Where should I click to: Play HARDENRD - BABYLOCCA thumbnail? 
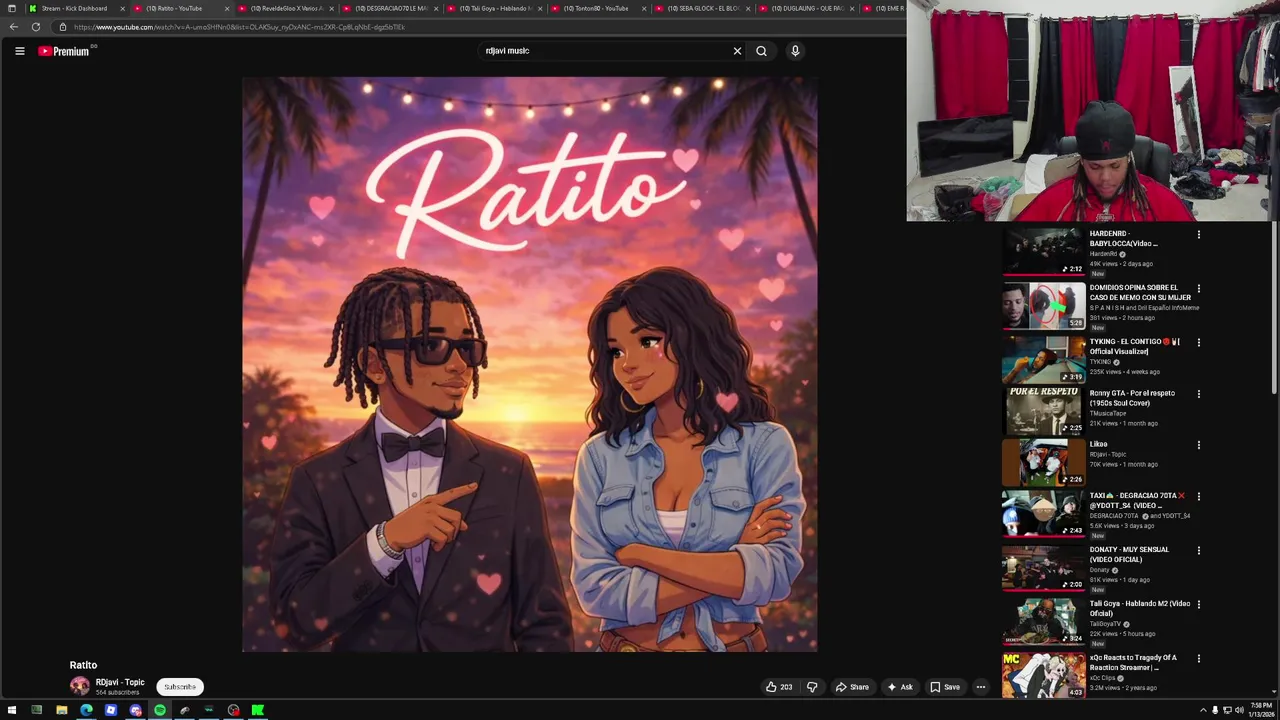tap(1044, 251)
